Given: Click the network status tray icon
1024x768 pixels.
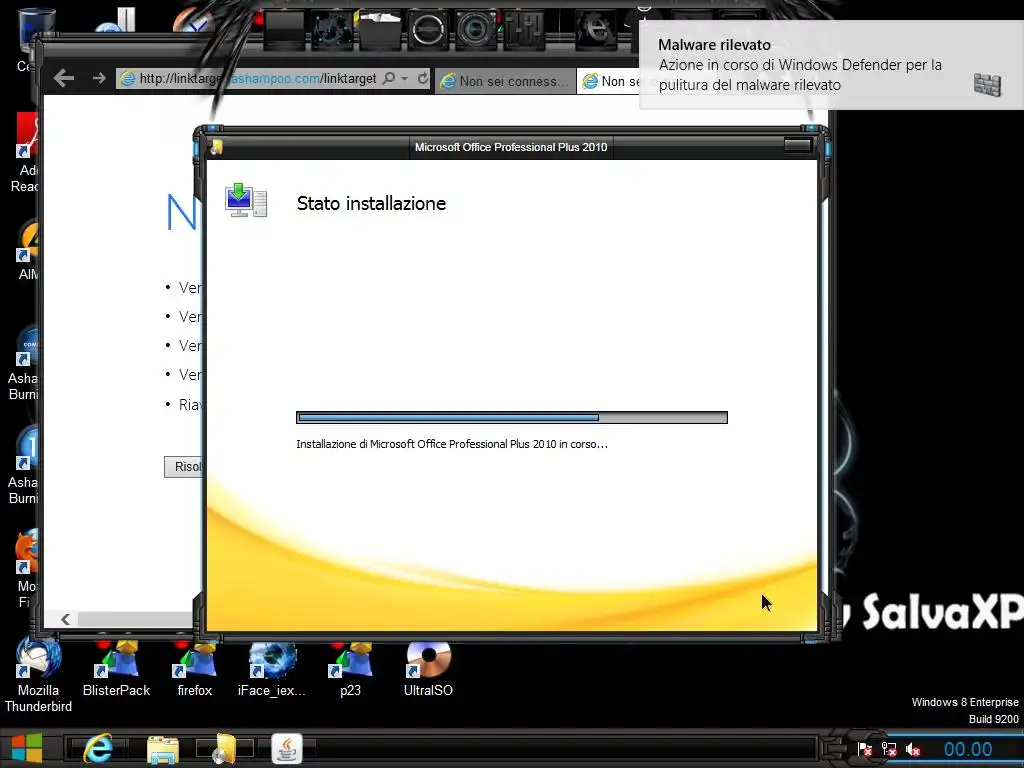Looking at the screenshot, I should [x=889, y=749].
